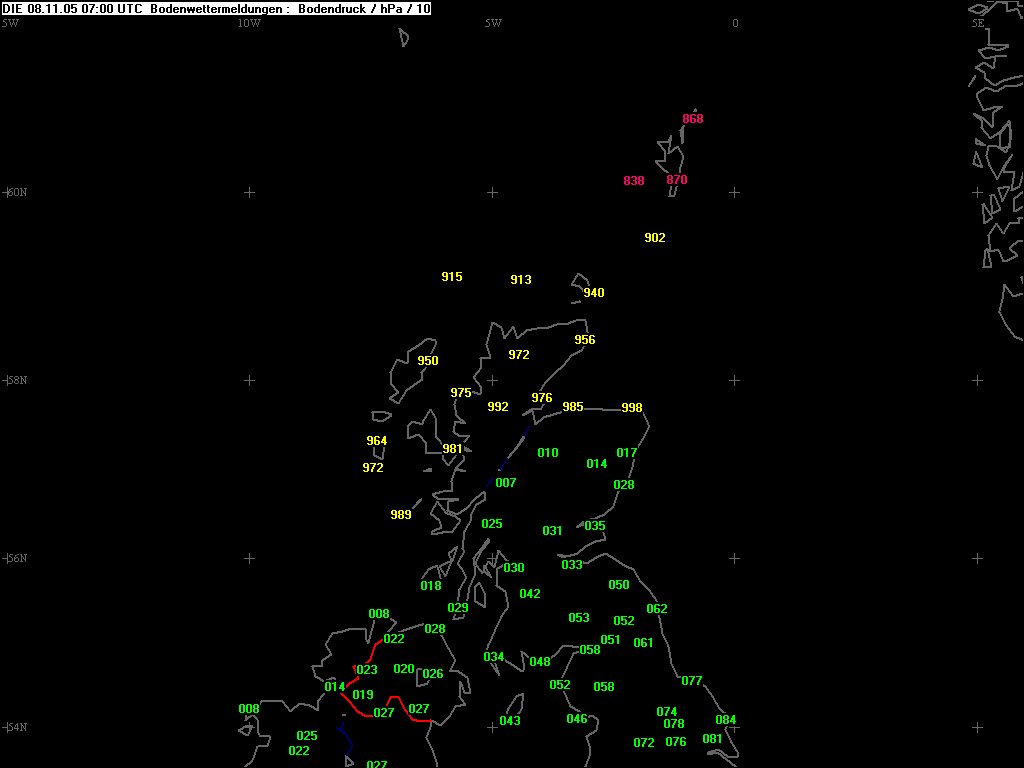Click the red 870 pressure value
1024x768 pixels.
pos(677,180)
